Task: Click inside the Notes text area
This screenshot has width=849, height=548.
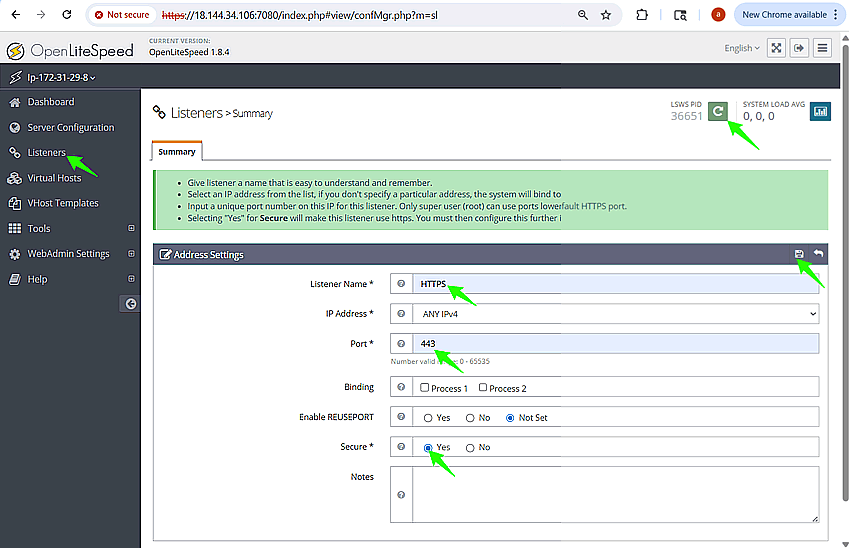Action: [x=616, y=494]
